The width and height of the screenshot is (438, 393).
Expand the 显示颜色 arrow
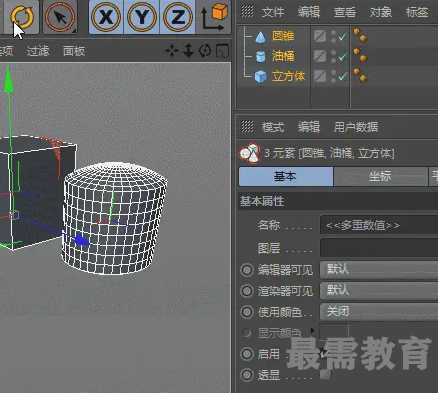[312, 331]
